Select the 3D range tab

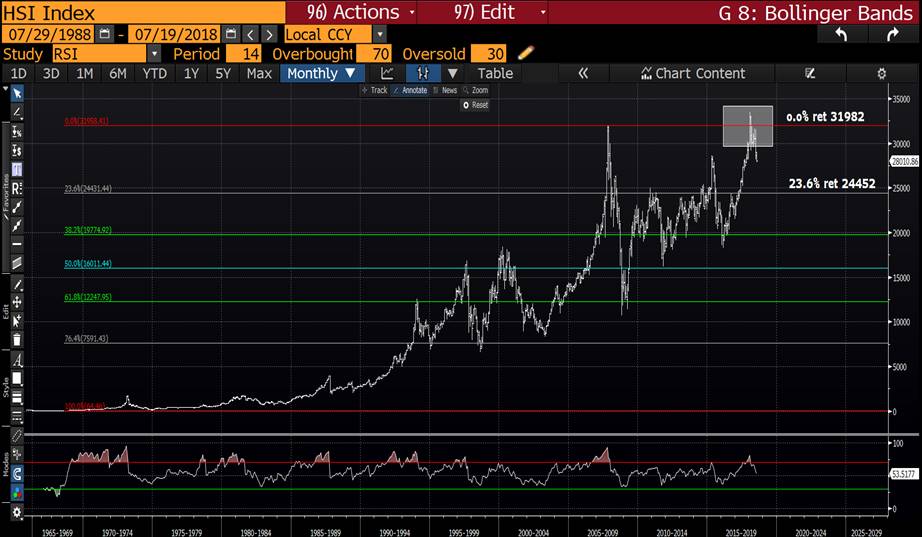(51, 74)
